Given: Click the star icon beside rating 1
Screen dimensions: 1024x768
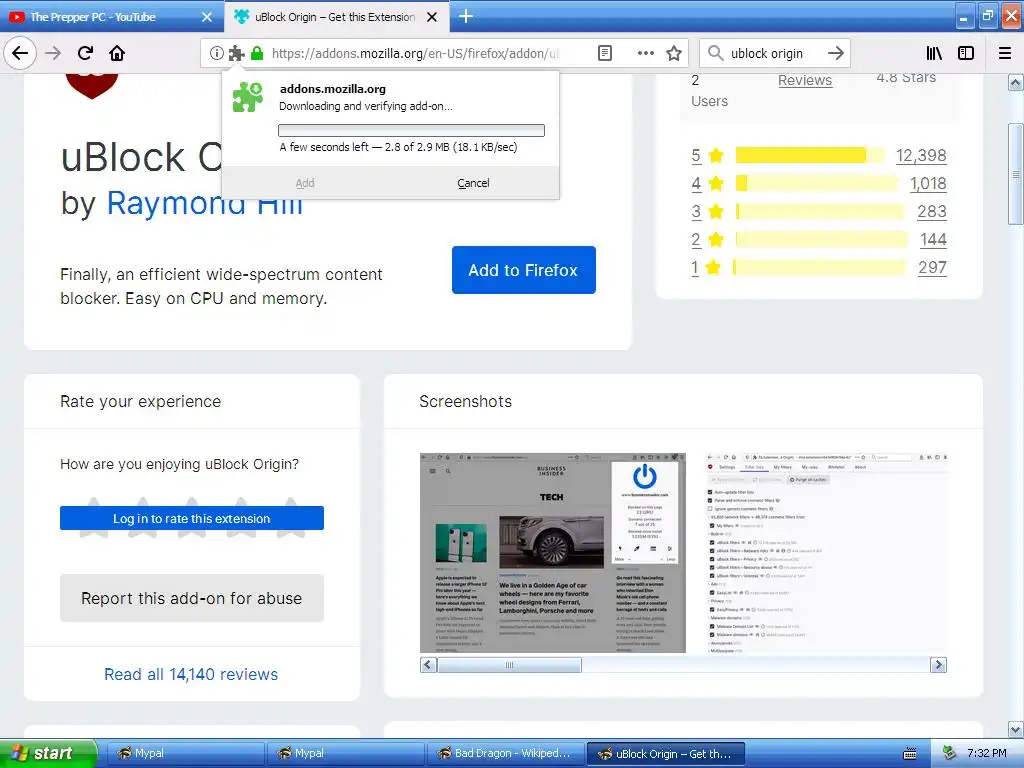Looking at the screenshot, I should 713,267.
